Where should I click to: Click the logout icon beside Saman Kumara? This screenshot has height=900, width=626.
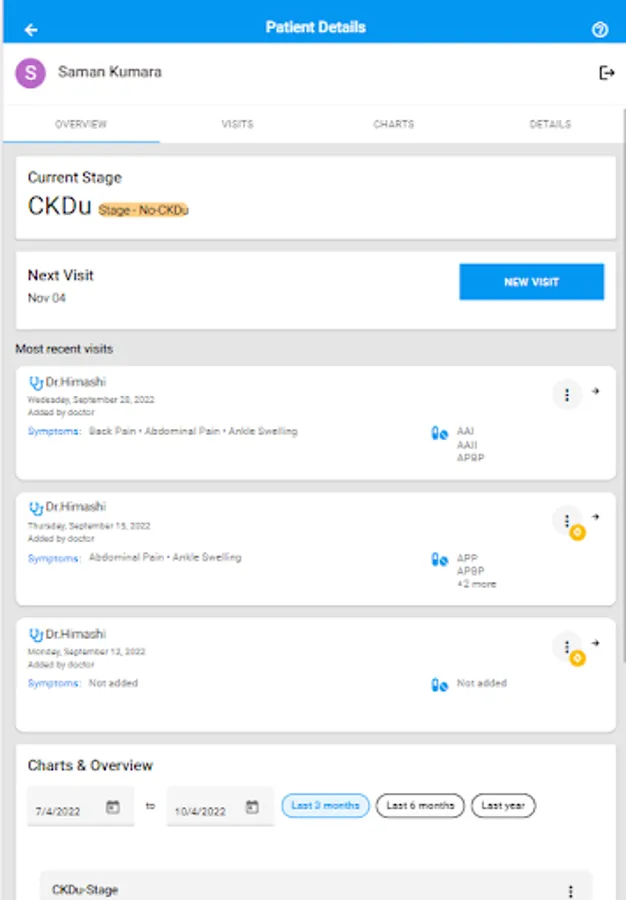pos(606,73)
